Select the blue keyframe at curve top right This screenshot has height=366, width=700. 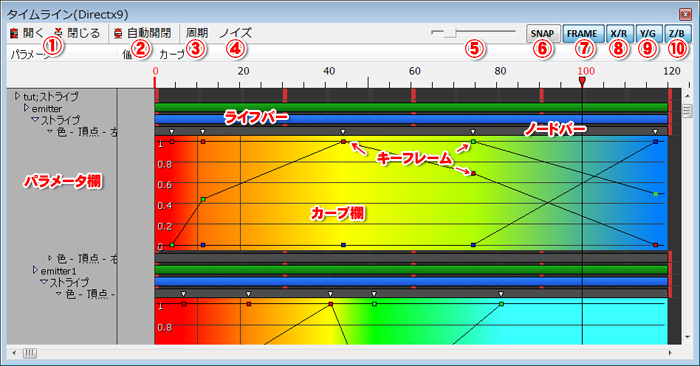655,141
